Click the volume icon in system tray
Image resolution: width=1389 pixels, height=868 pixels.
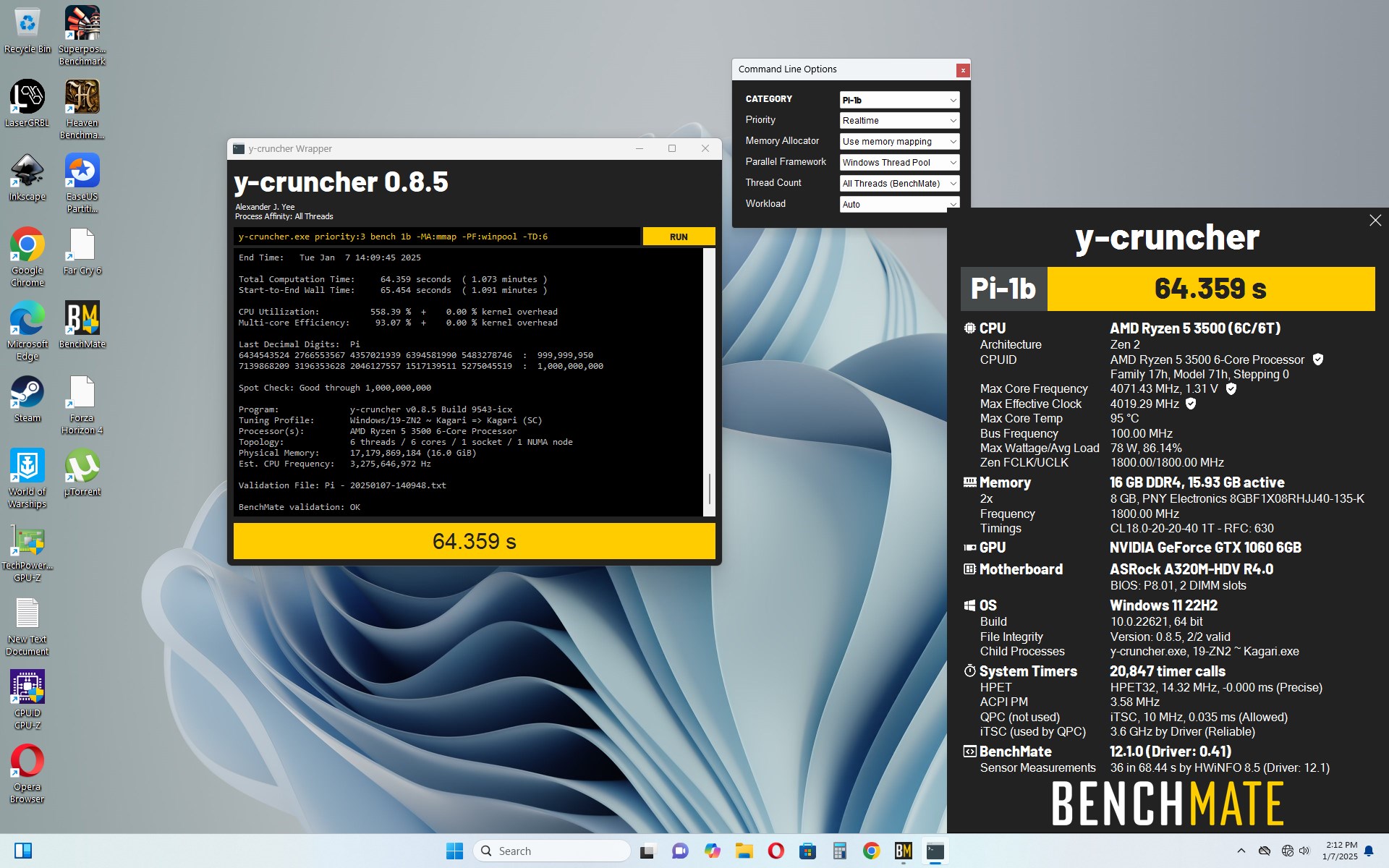[x=1304, y=851]
